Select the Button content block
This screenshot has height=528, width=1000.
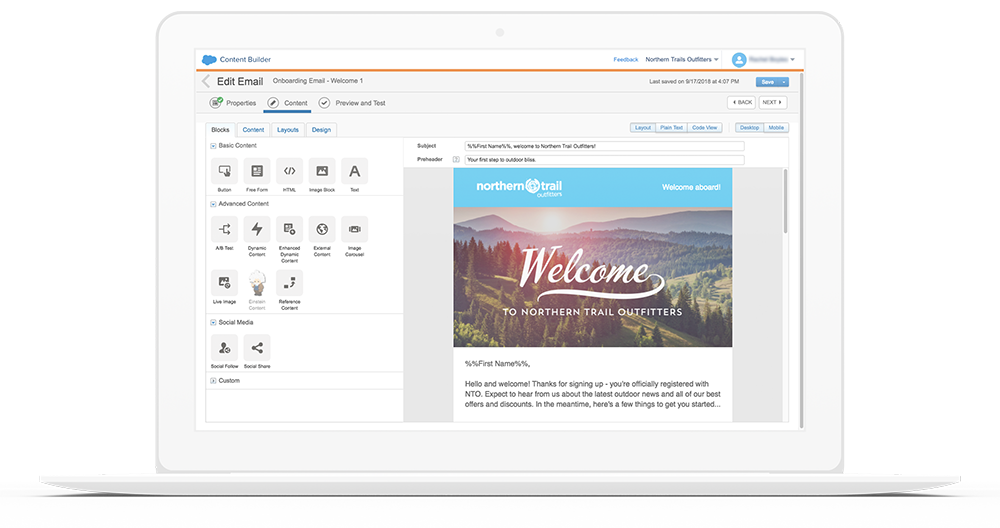pos(224,171)
